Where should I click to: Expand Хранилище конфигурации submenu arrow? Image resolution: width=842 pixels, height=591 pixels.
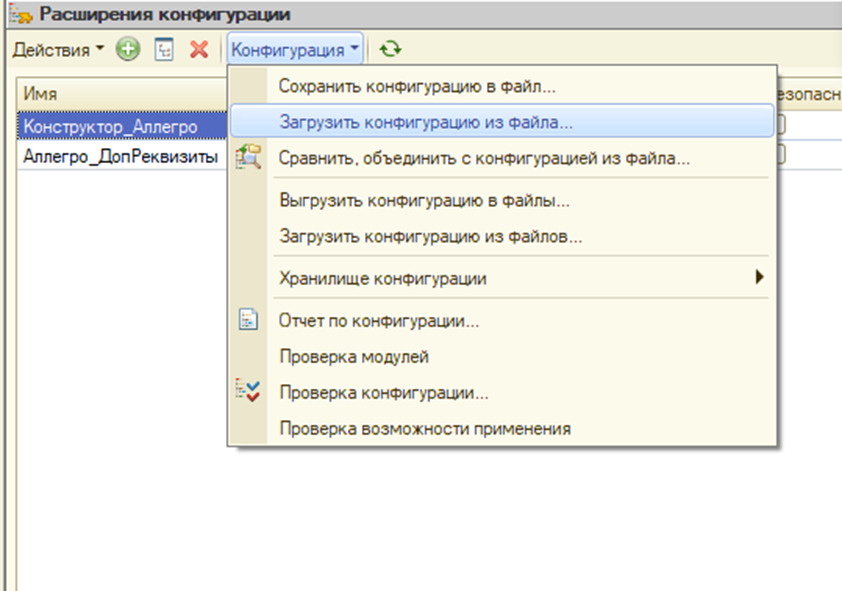pos(759,277)
